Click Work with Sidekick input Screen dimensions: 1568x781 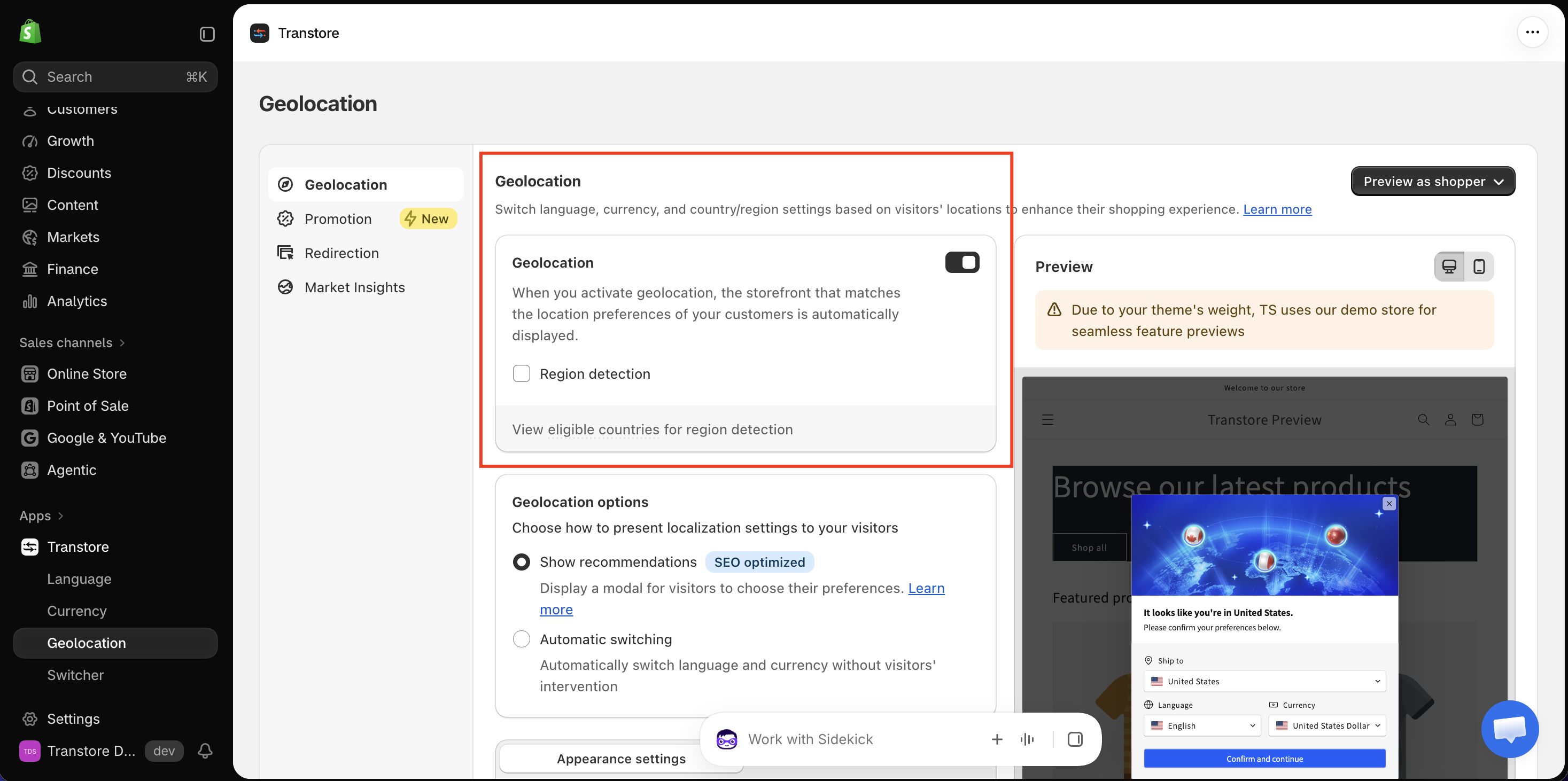[810, 739]
